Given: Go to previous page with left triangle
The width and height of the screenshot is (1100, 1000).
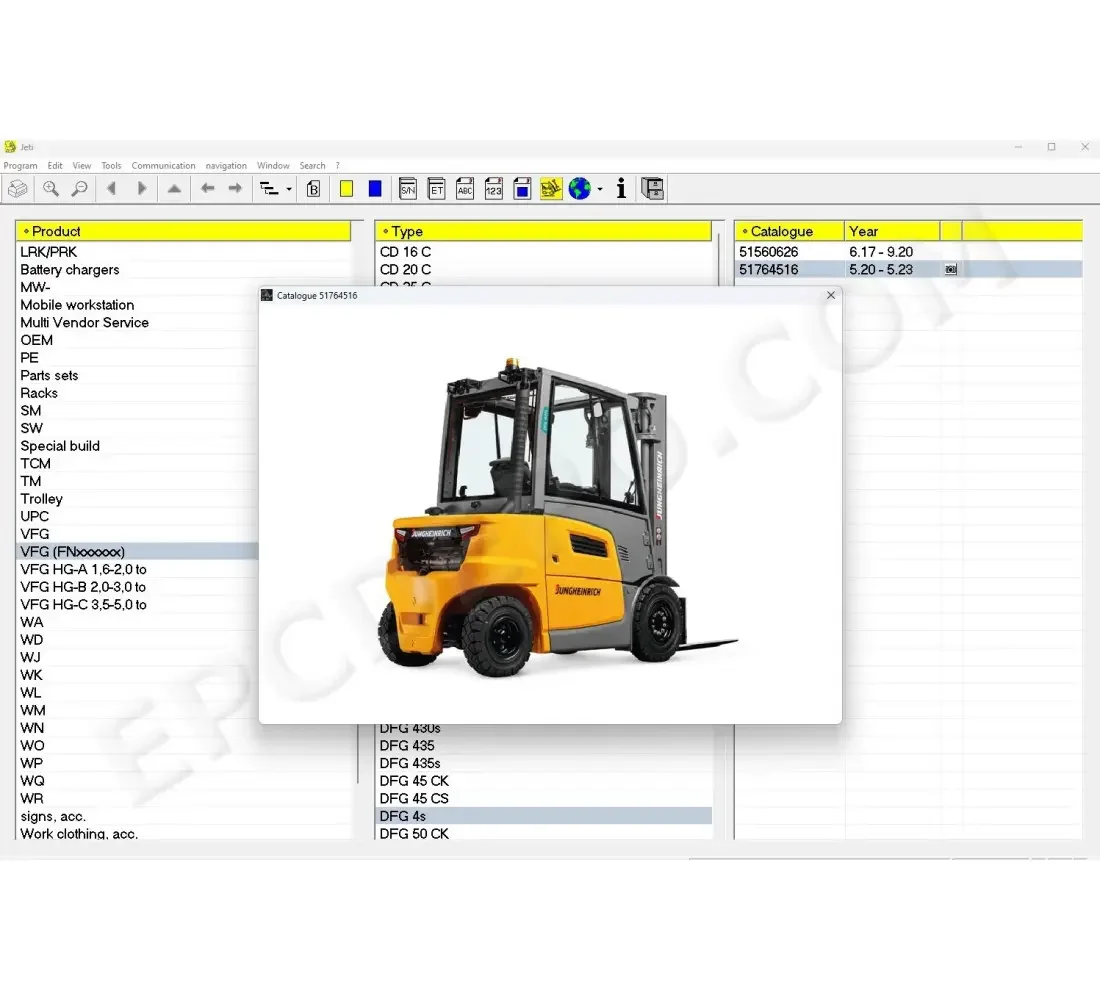Looking at the screenshot, I should point(111,188).
